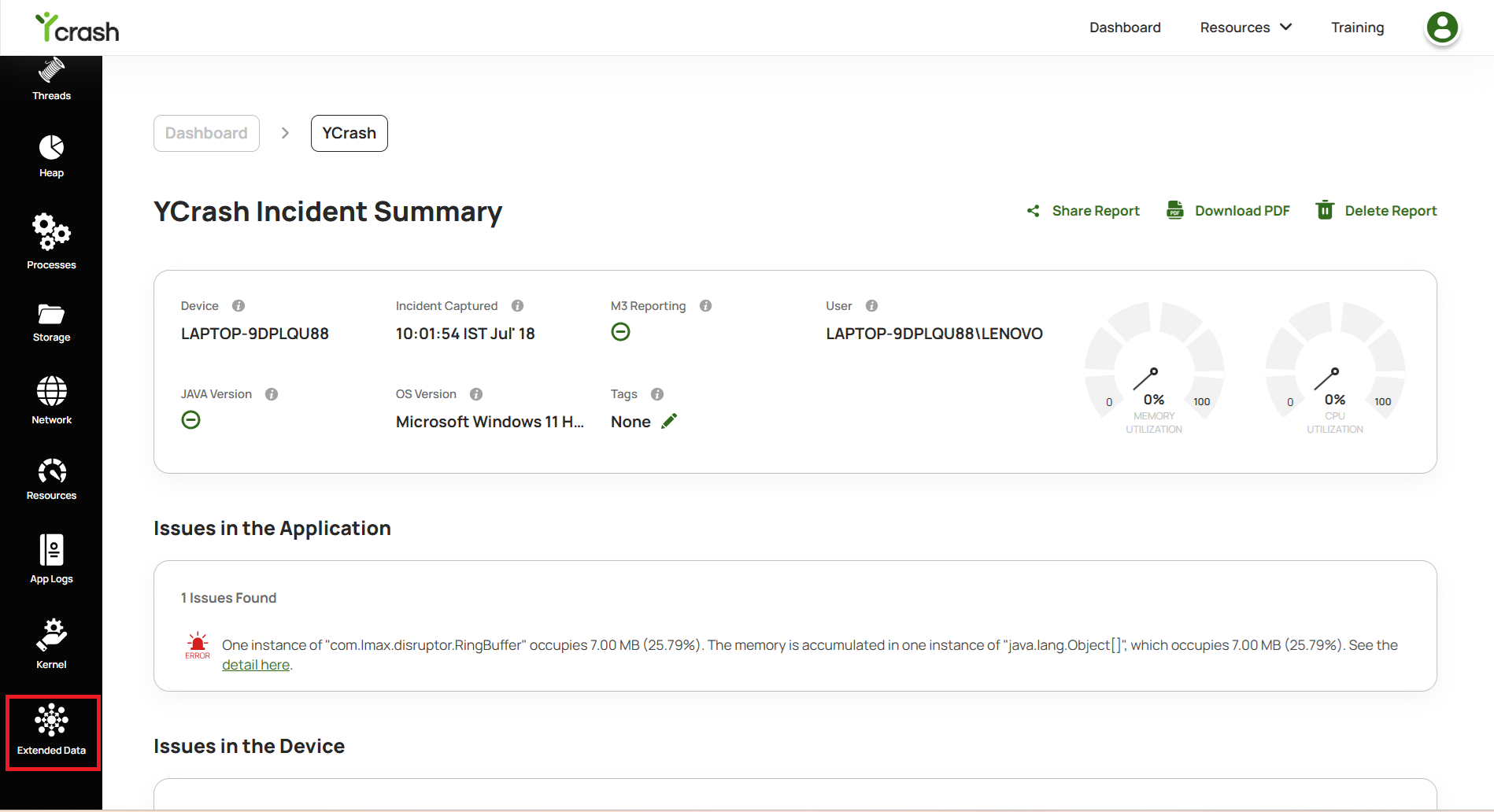
Task: Edit tags with the pencil icon
Action: tap(669, 421)
